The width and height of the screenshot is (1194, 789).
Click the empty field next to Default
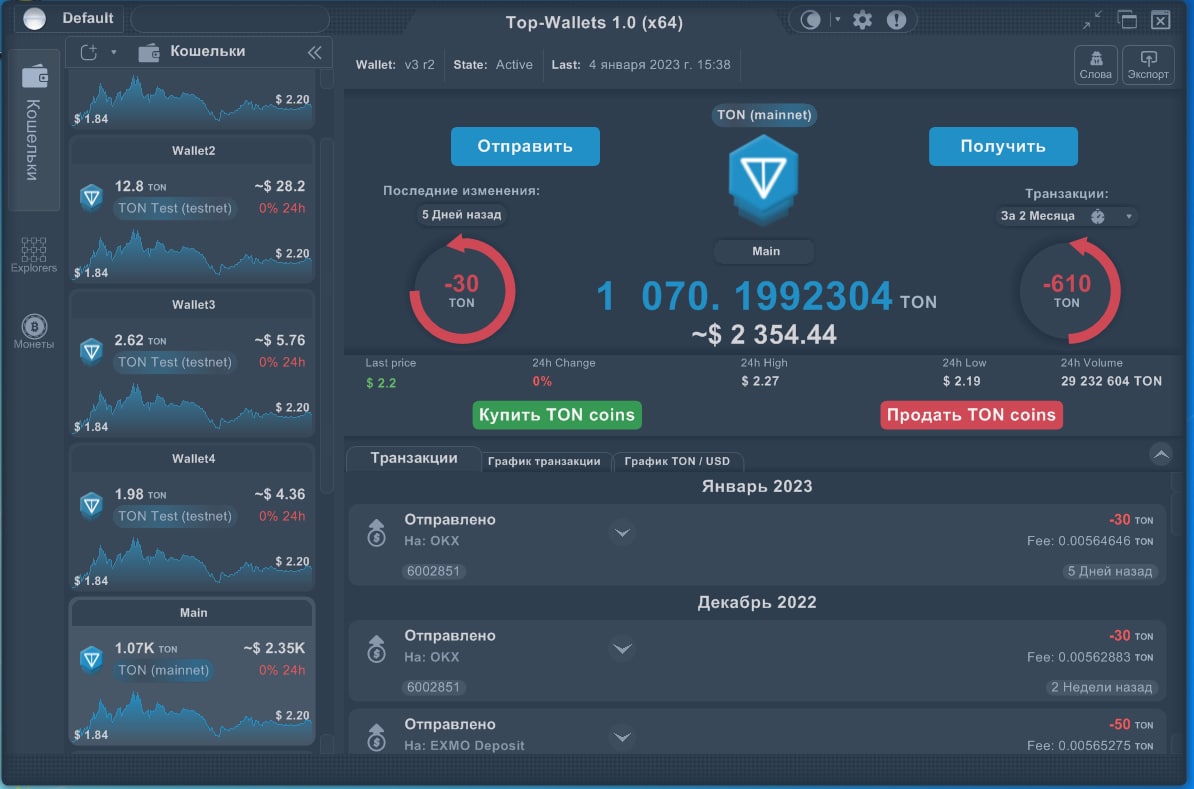pyautogui.click(x=230, y=19)
